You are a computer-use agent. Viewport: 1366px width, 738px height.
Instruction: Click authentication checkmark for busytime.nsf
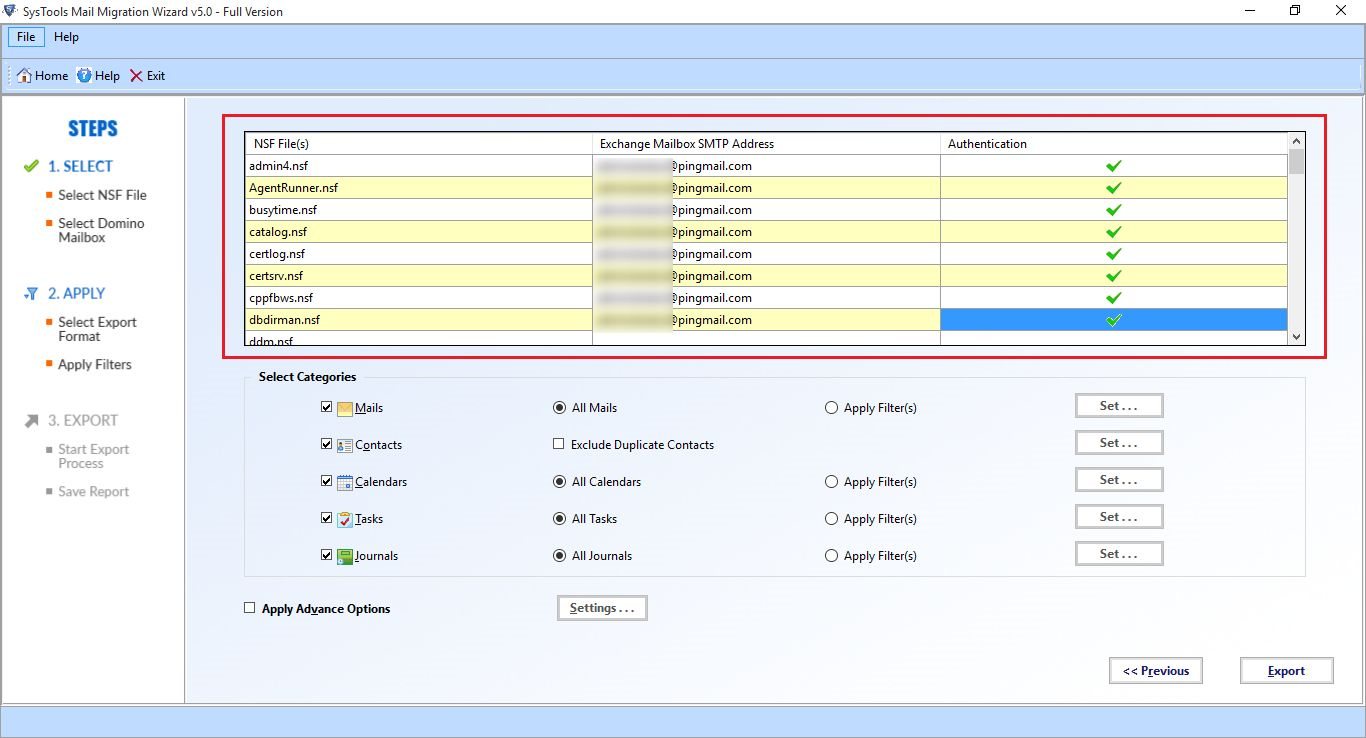pyautogui.click(x=1113, y=210)
